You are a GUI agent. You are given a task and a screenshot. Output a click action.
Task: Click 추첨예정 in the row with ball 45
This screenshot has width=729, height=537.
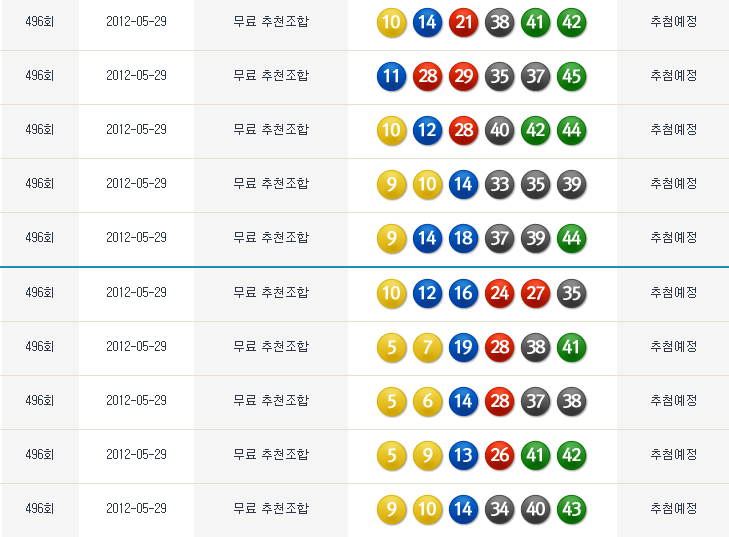coord(674,75)
